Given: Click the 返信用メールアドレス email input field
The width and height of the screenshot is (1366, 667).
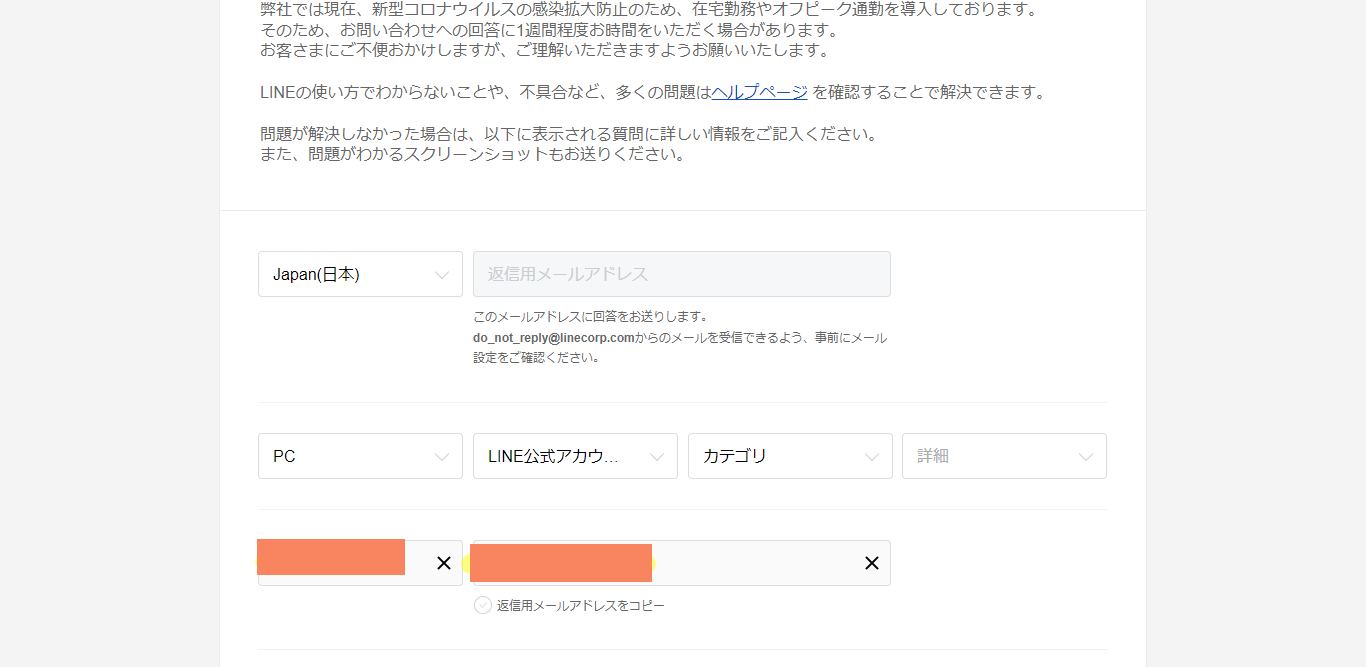Looking at the screenshot, I should point(681,274).
